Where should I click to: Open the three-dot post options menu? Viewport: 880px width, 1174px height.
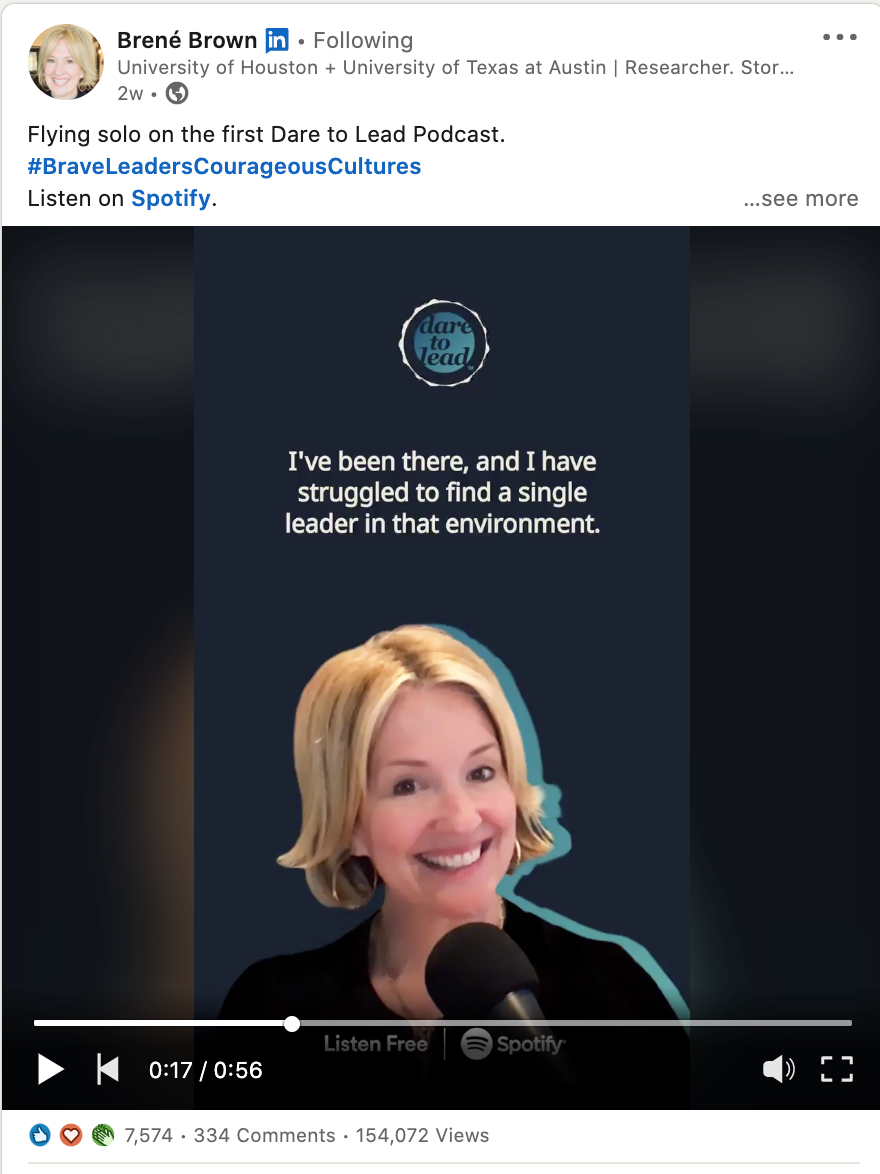pos(839,37)
